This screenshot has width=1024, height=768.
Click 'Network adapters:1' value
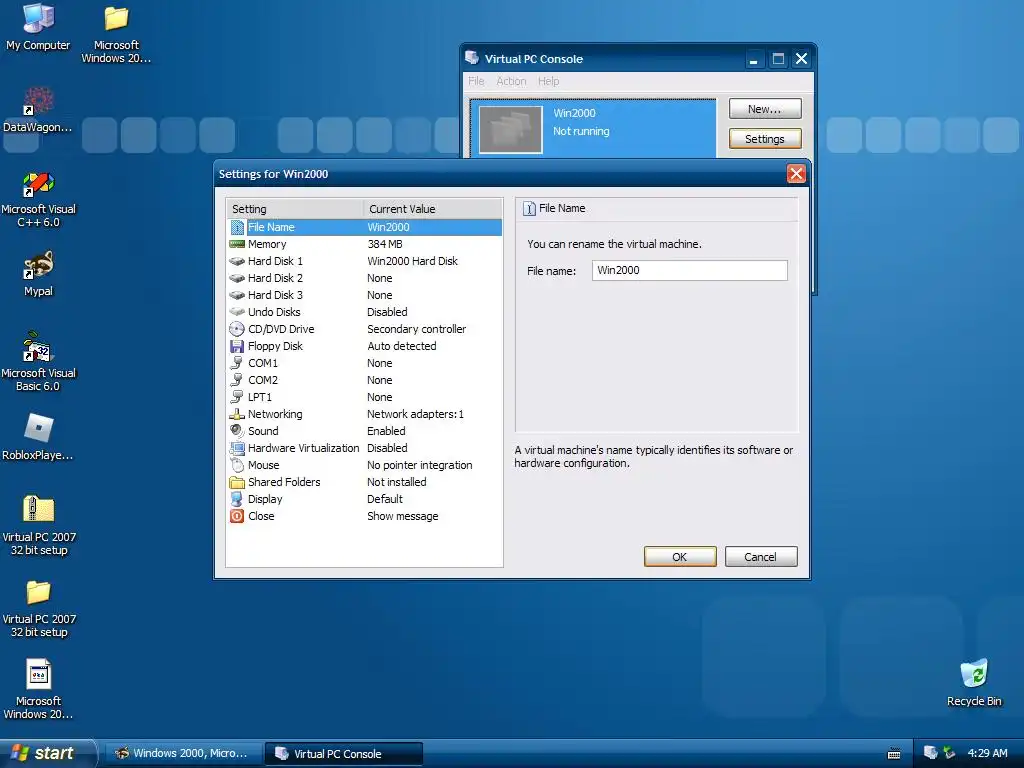(x=415, y=414)
